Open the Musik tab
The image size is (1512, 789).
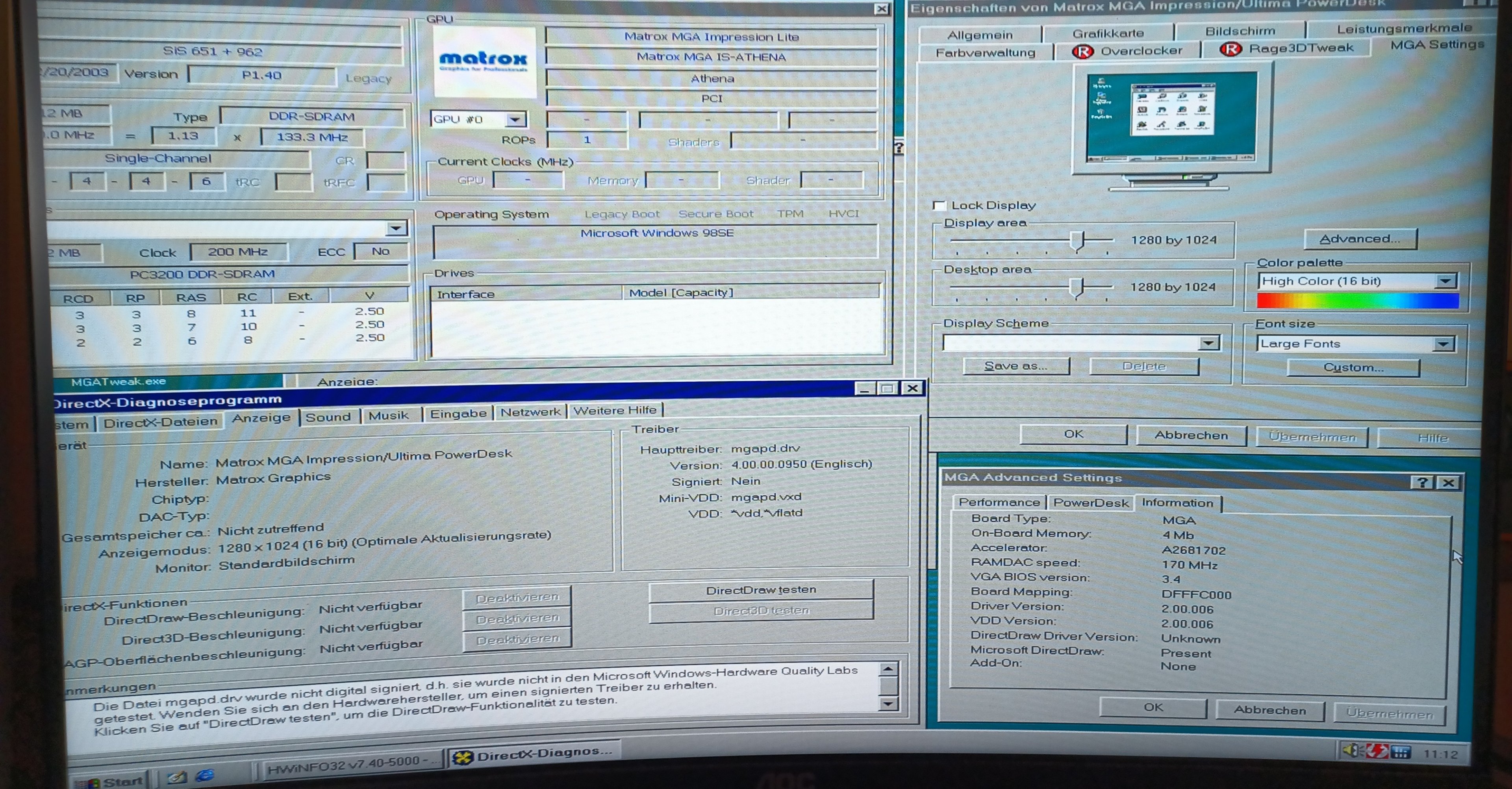tap(389, 415)
